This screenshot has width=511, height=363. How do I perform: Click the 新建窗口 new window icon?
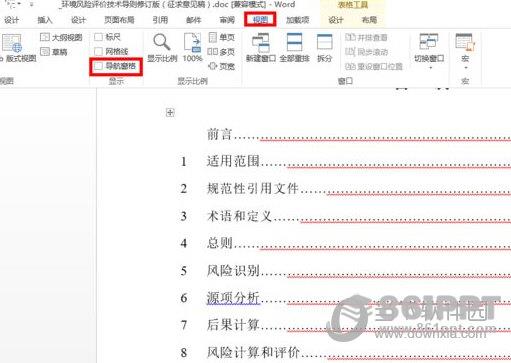(261, 48)
